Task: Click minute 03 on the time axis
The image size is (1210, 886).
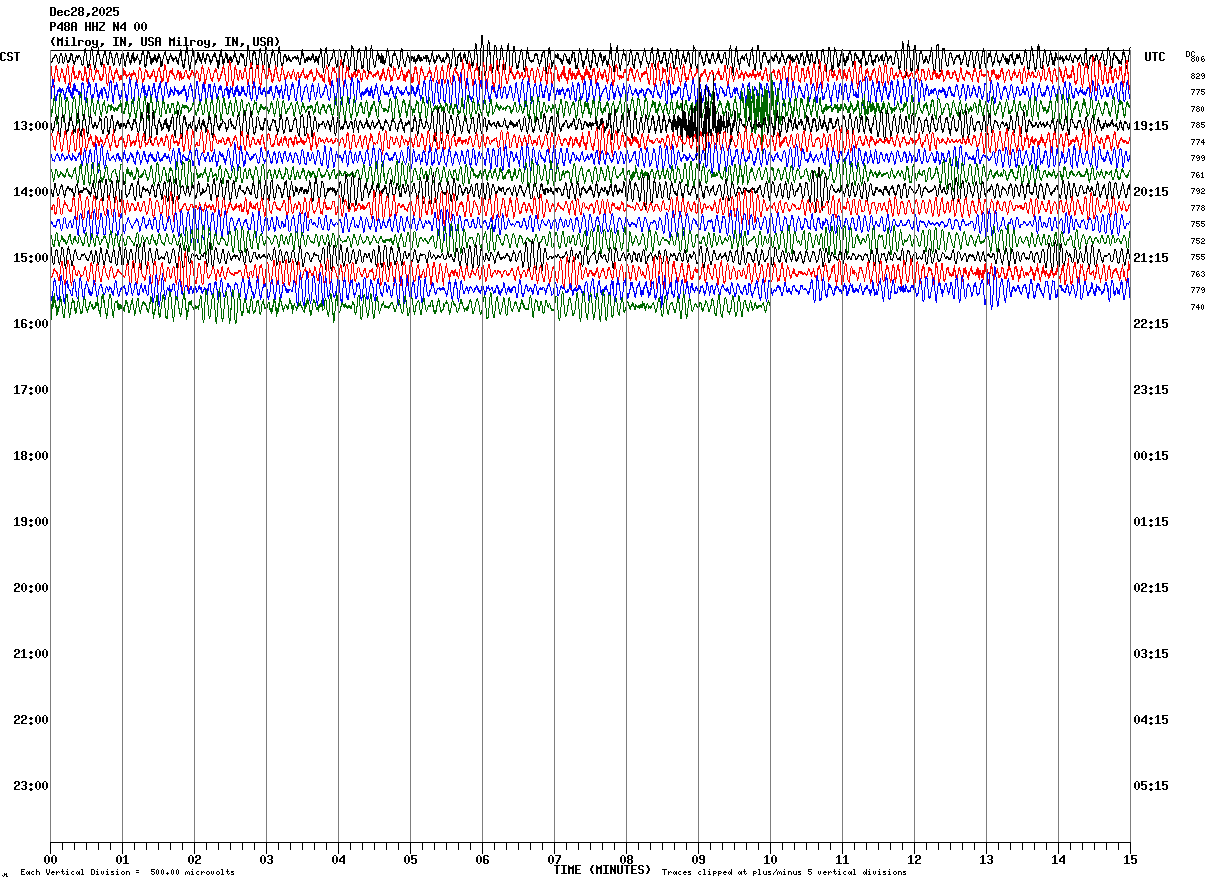Action: 266,859
